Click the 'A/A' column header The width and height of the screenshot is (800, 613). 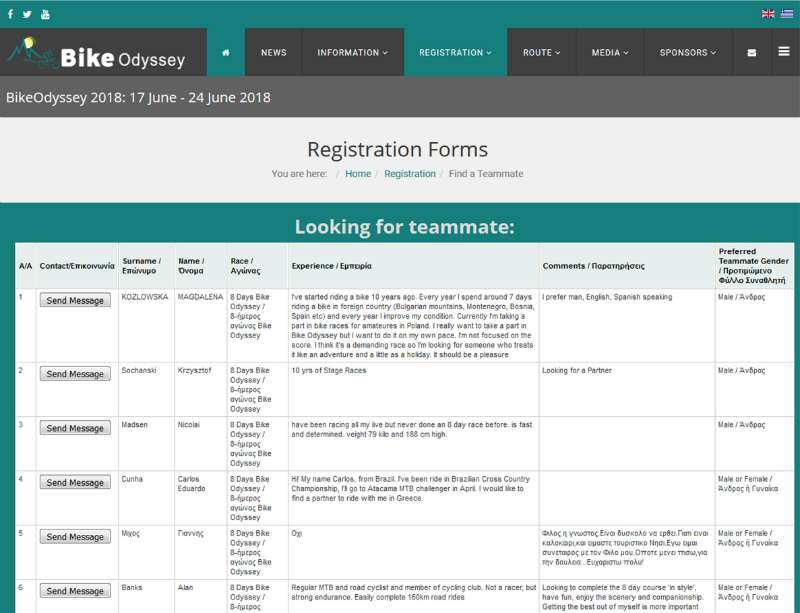click(26, 266)
